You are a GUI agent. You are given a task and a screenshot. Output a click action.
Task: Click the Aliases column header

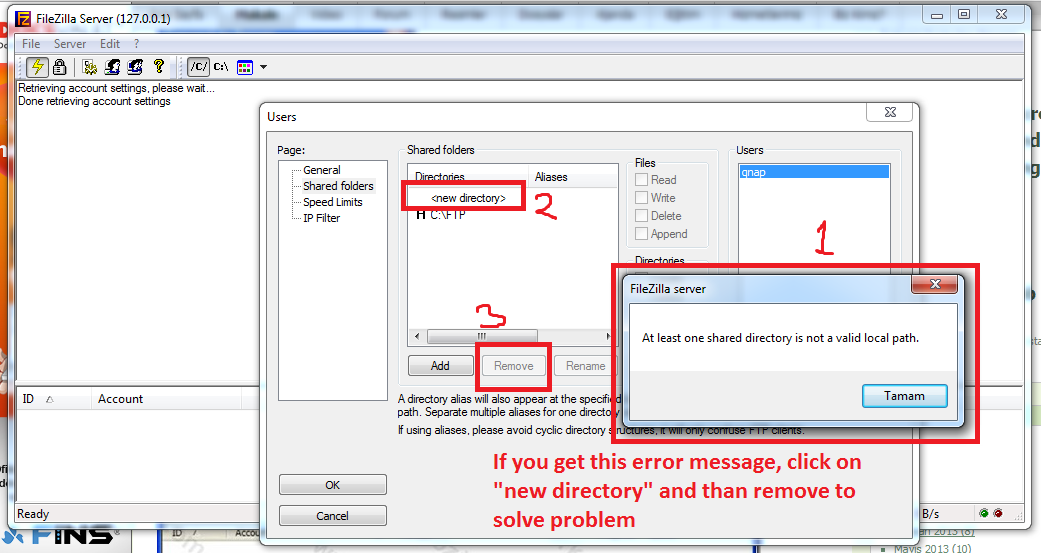click(572, 177)
